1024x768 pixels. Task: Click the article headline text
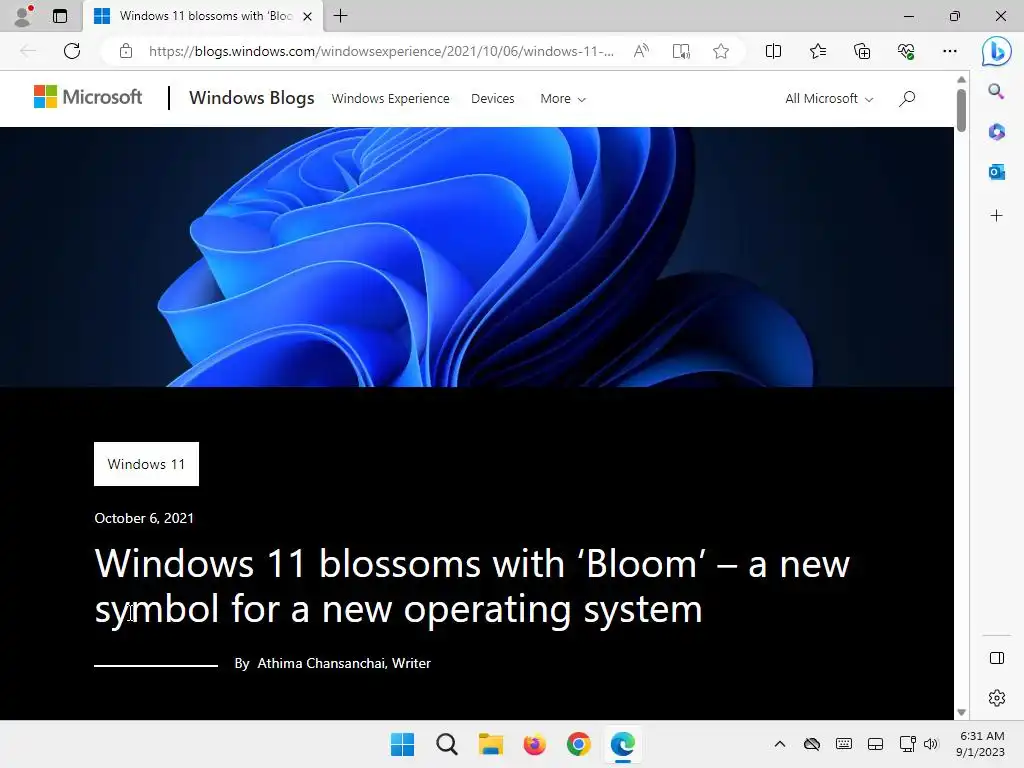tap(472, 586)
